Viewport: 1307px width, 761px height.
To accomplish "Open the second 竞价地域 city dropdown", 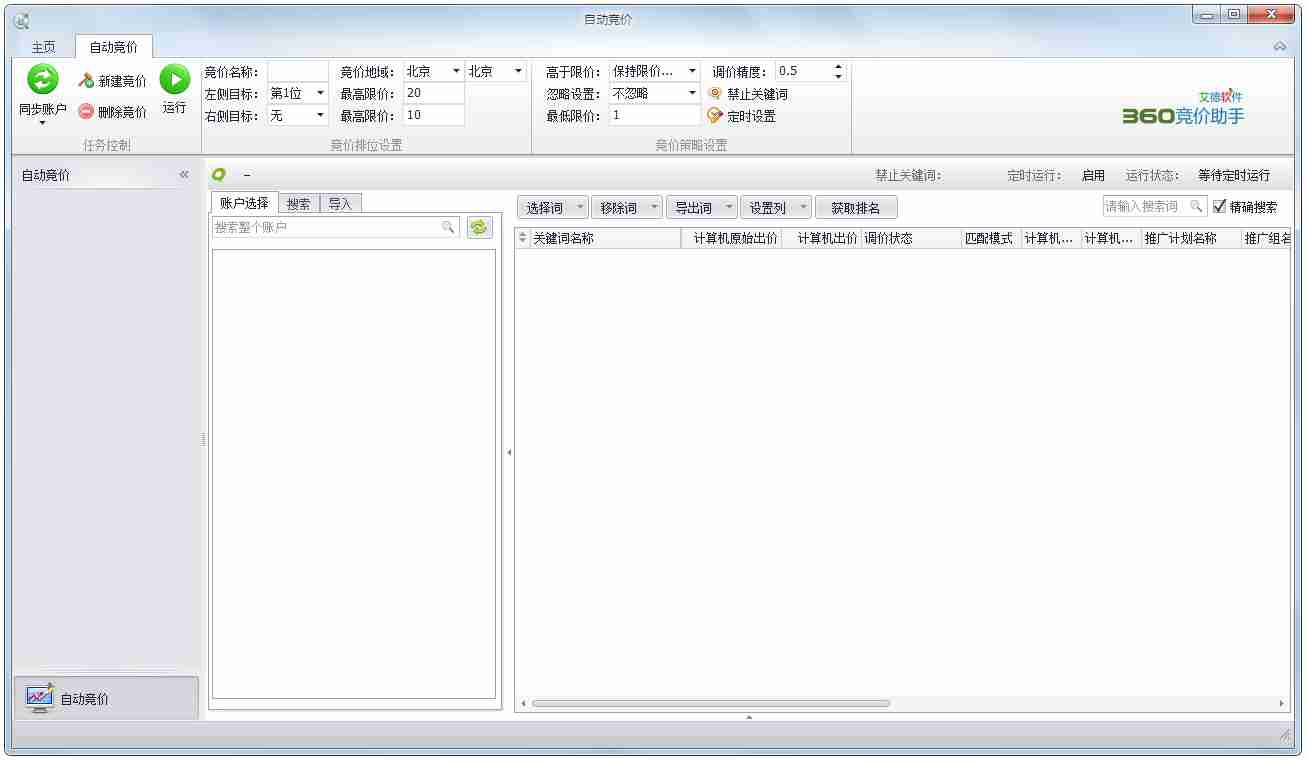I will tap(518, 72).
